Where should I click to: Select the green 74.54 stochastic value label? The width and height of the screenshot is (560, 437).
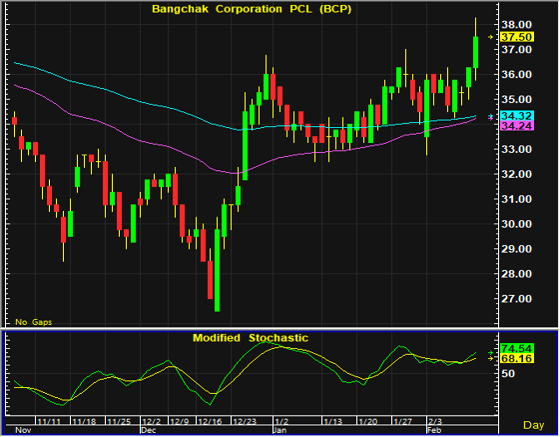click(517, 348)
